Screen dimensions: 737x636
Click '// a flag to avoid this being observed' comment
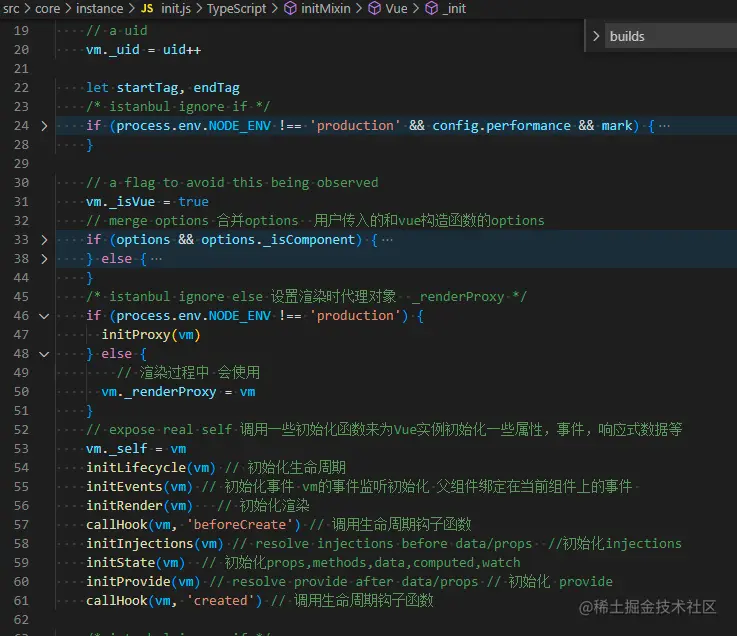232,183
